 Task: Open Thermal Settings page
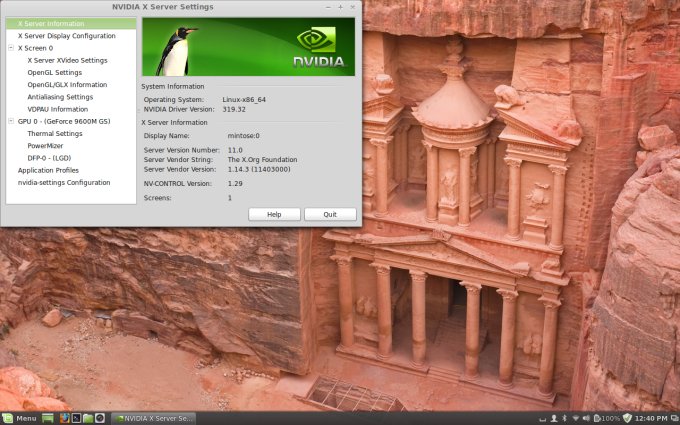coord(55,134)
